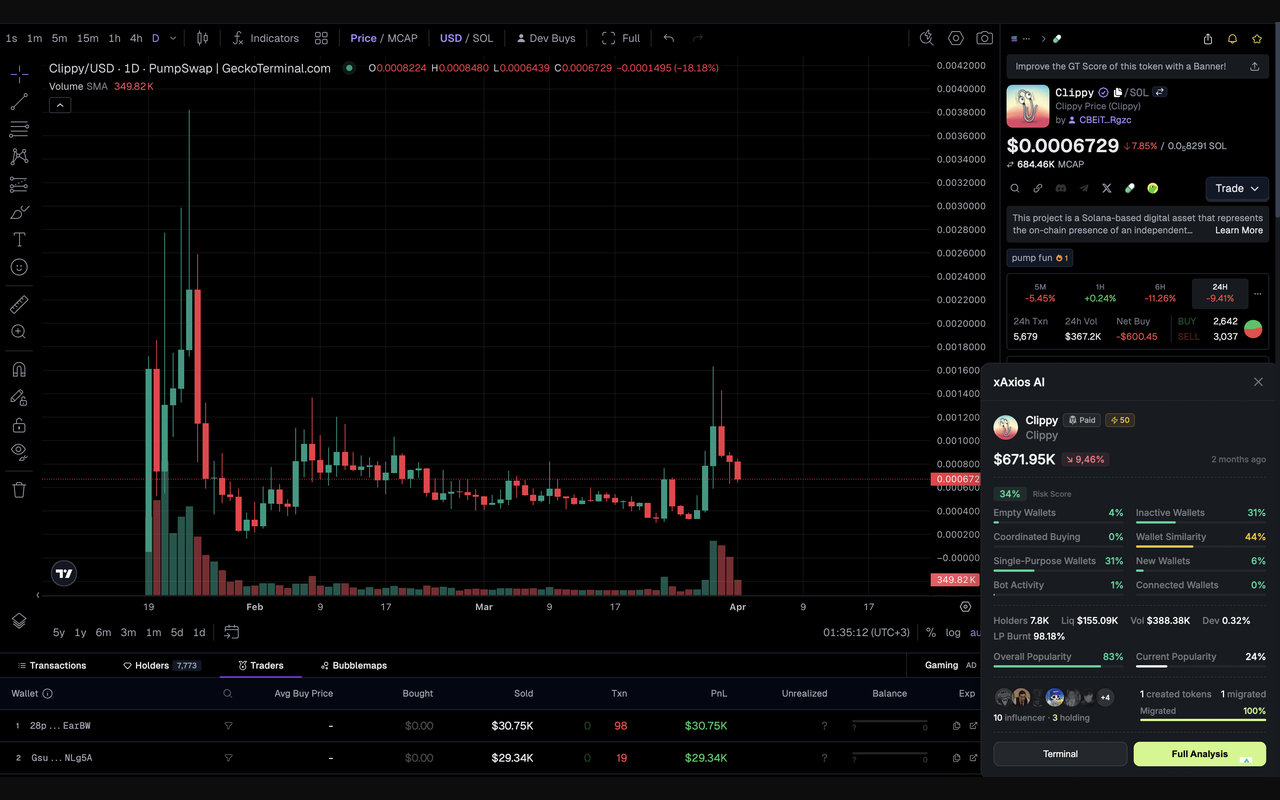Open the candlestick chart type selector
Viewport: 1280px width, 800px height.
click(x=203, y=38)
